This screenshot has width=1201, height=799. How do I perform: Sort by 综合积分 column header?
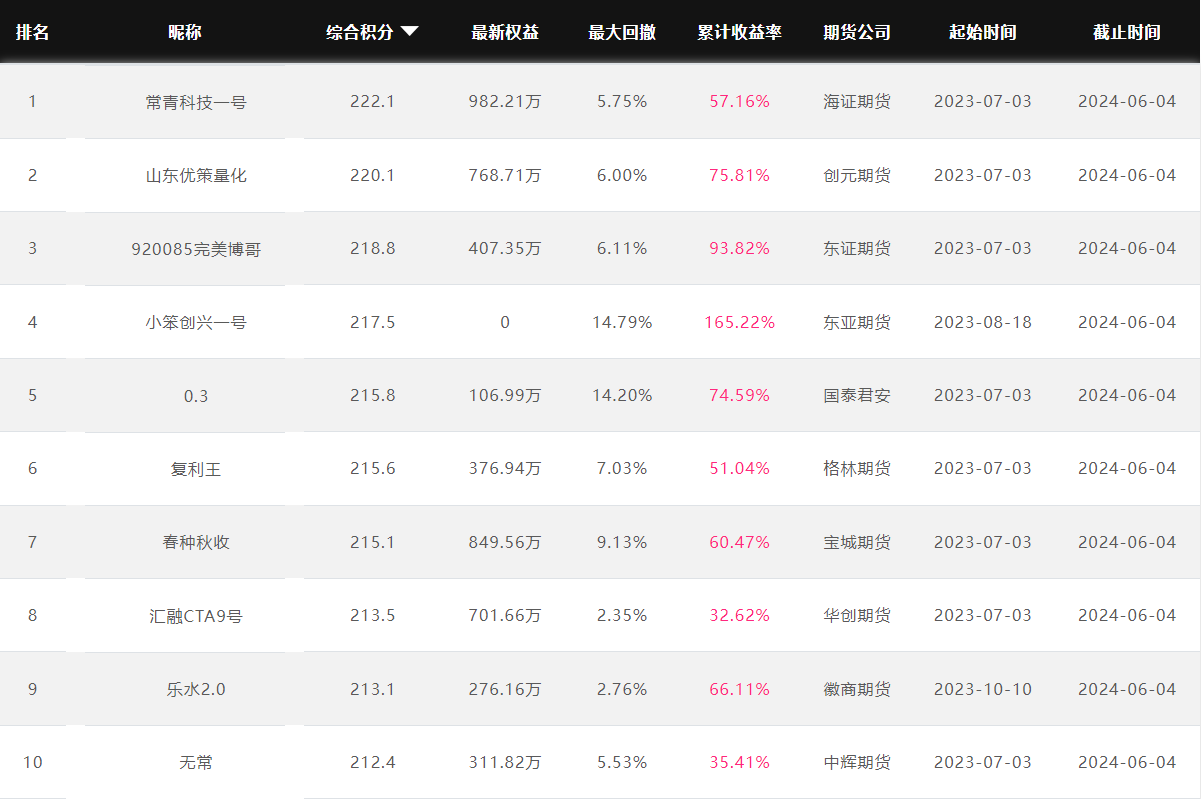tap(360, 32)
